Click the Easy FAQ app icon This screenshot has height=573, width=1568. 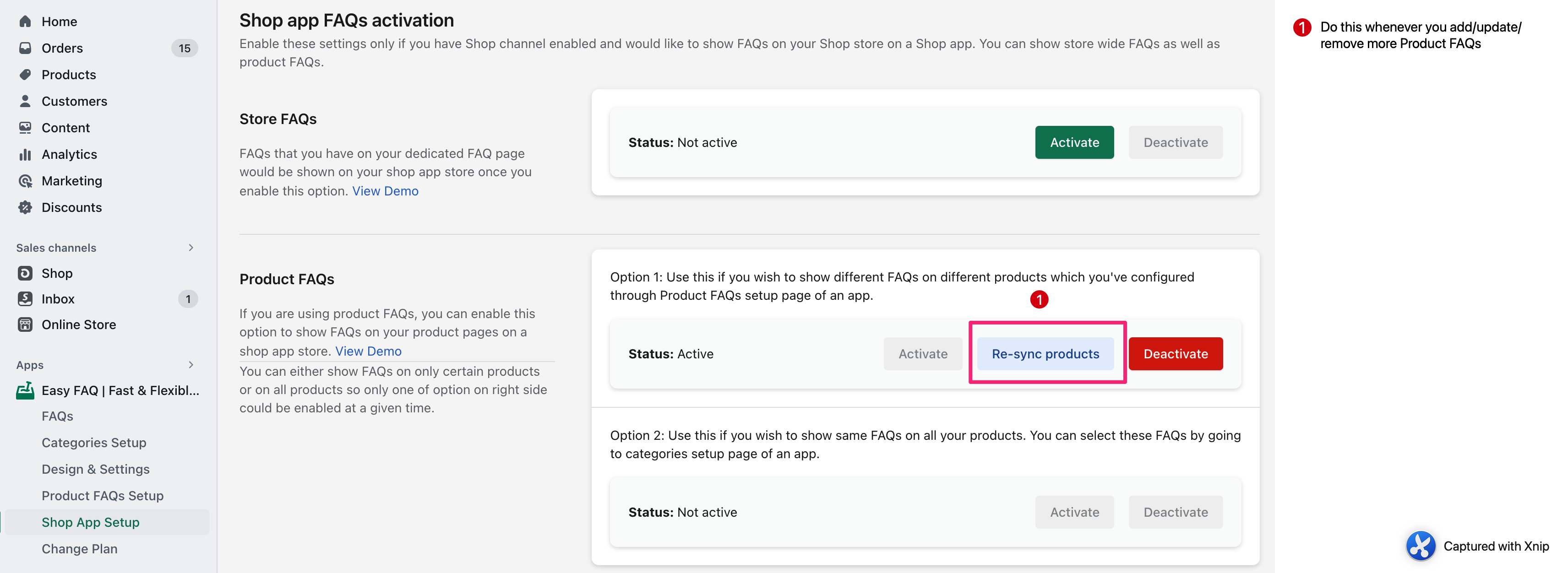pos(25,390)
